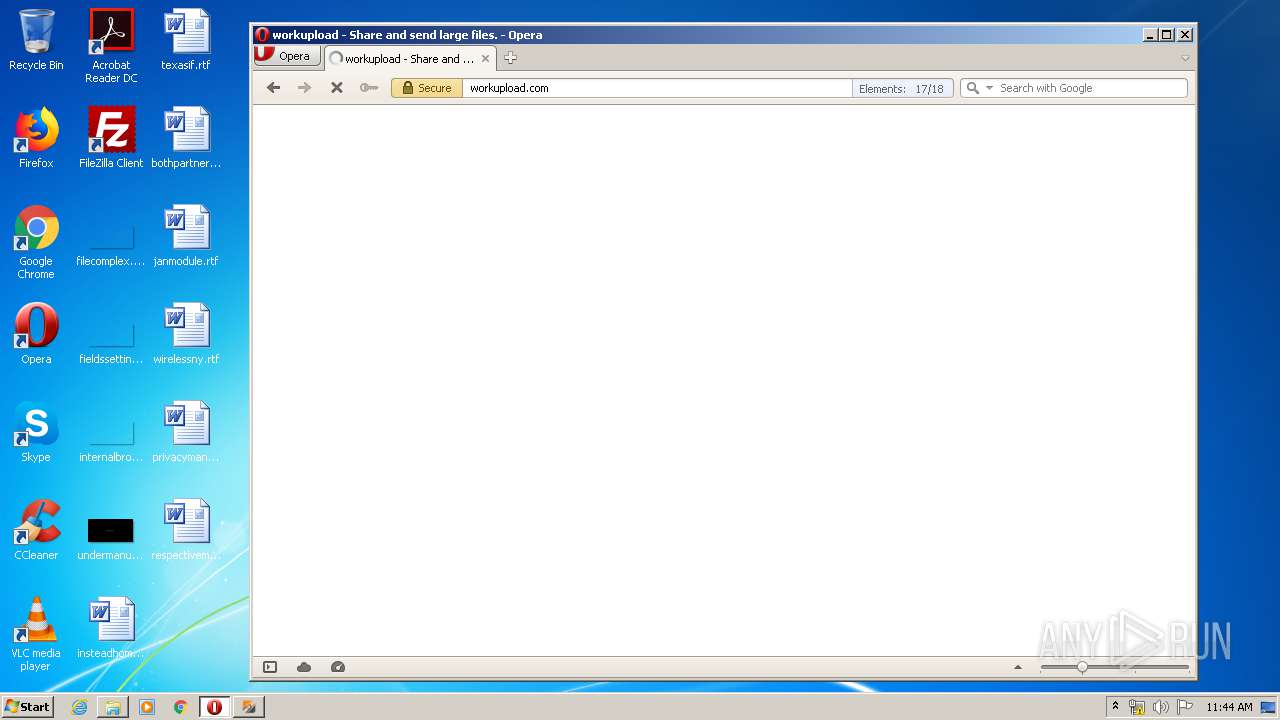Focus the Search with Google field

(1091, 88)
